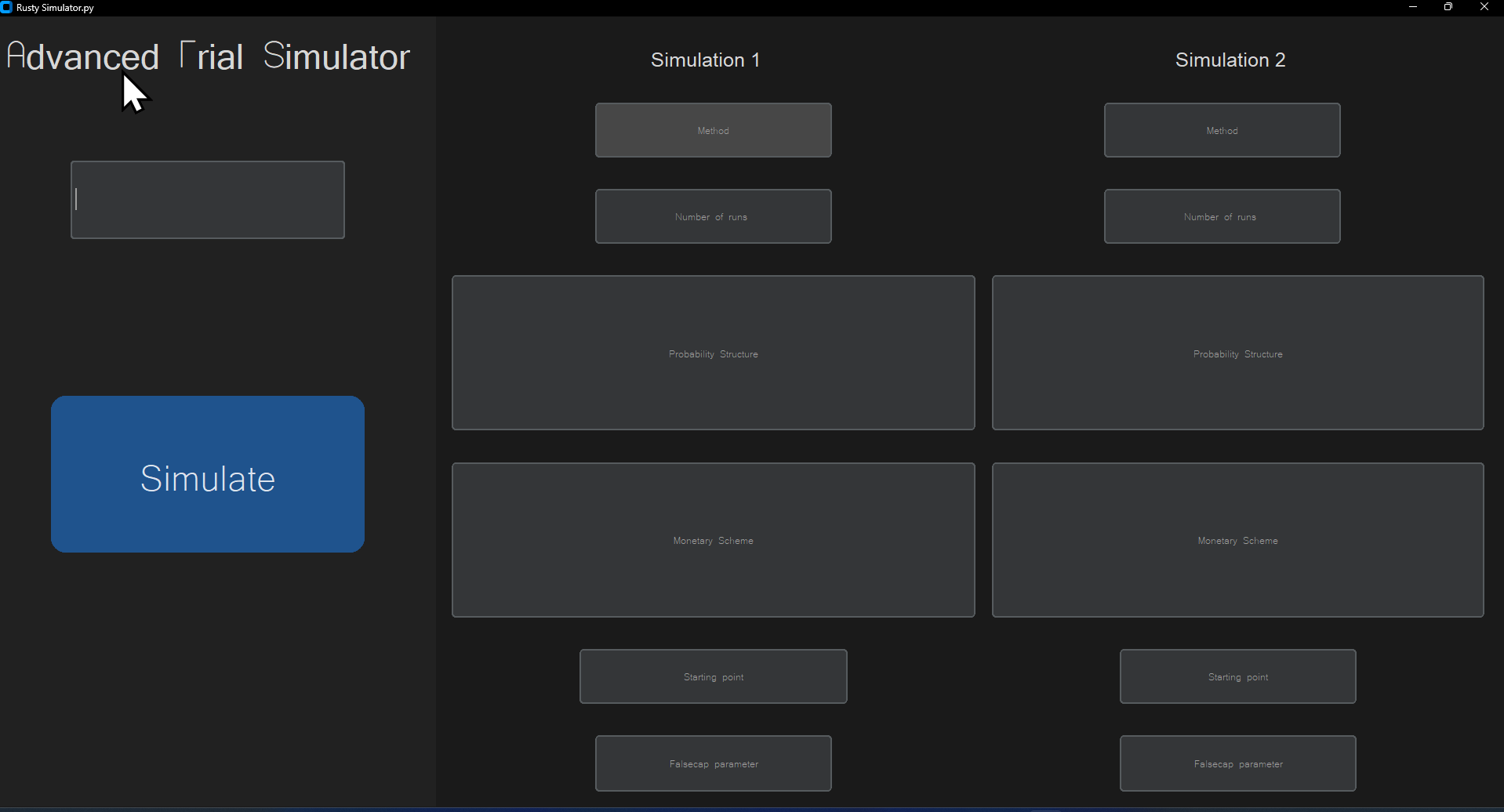Click the Advanced Trial Simulator title
Screen dimensions: 1504x812
tap(208, 56)
